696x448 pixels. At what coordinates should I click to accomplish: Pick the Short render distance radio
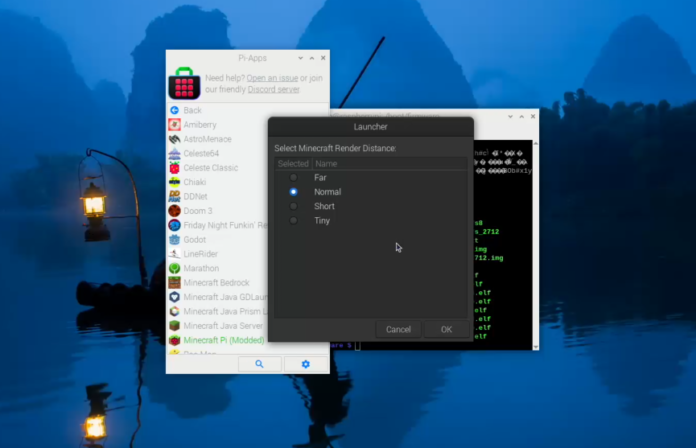point(293,206)
